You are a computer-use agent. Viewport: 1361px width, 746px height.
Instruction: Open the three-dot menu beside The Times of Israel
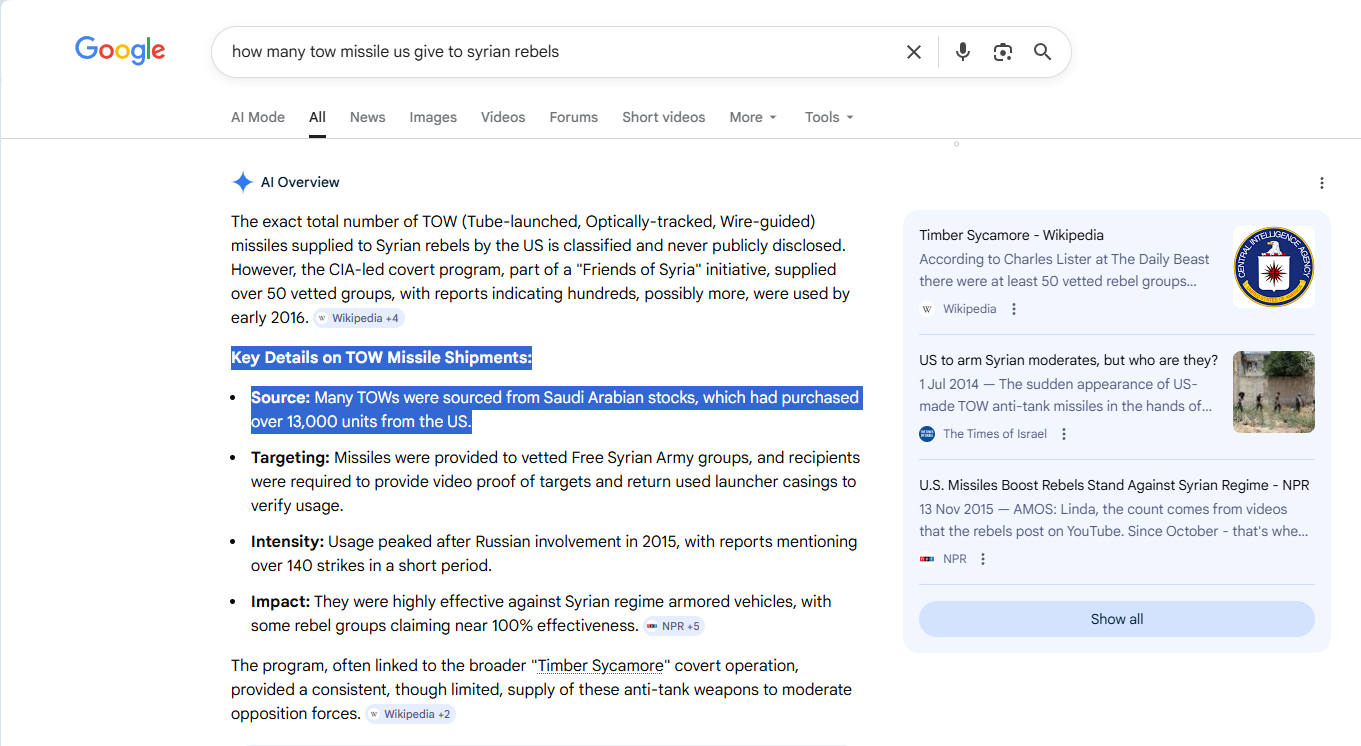1064,434
